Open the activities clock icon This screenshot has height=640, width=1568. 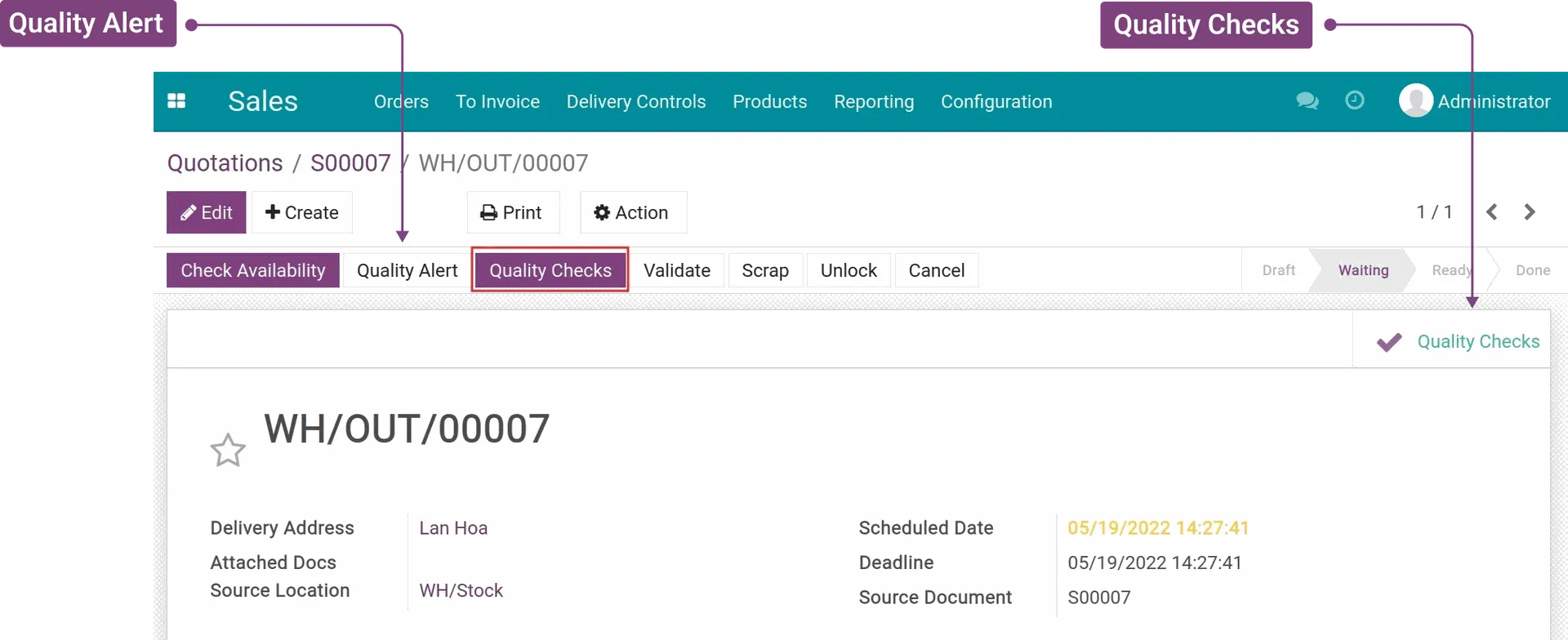tap(1355, 100)
